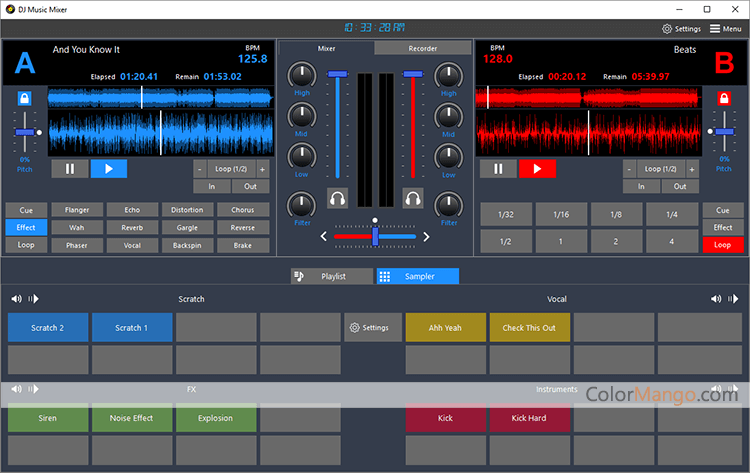Trigger the Siren sample pad
This screenshot has height=473, width=750.
tap(48, 418)
